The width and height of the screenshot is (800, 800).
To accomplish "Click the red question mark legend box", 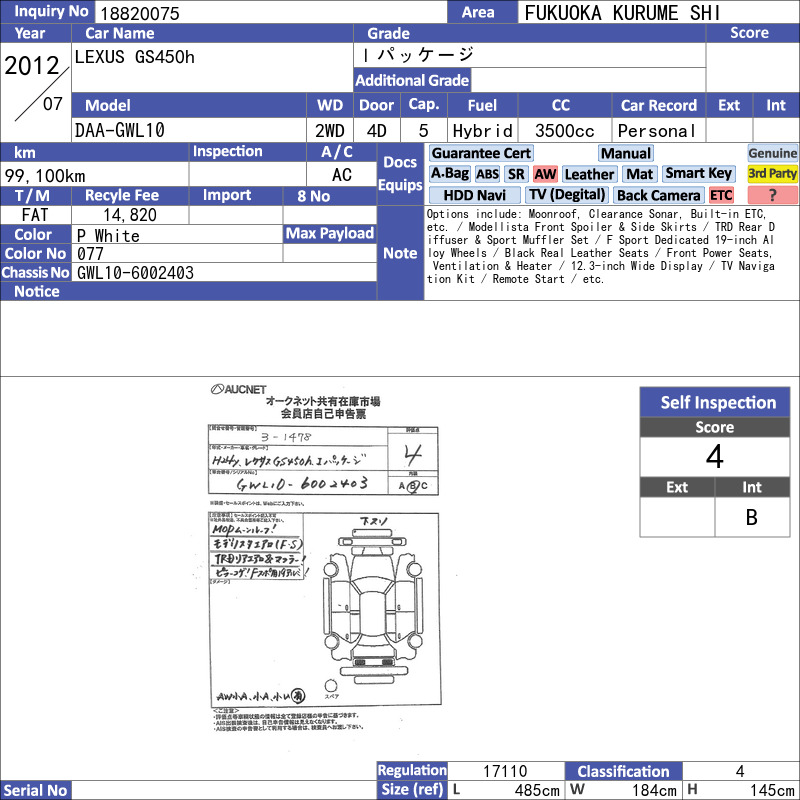I will (x=772, y=195).
